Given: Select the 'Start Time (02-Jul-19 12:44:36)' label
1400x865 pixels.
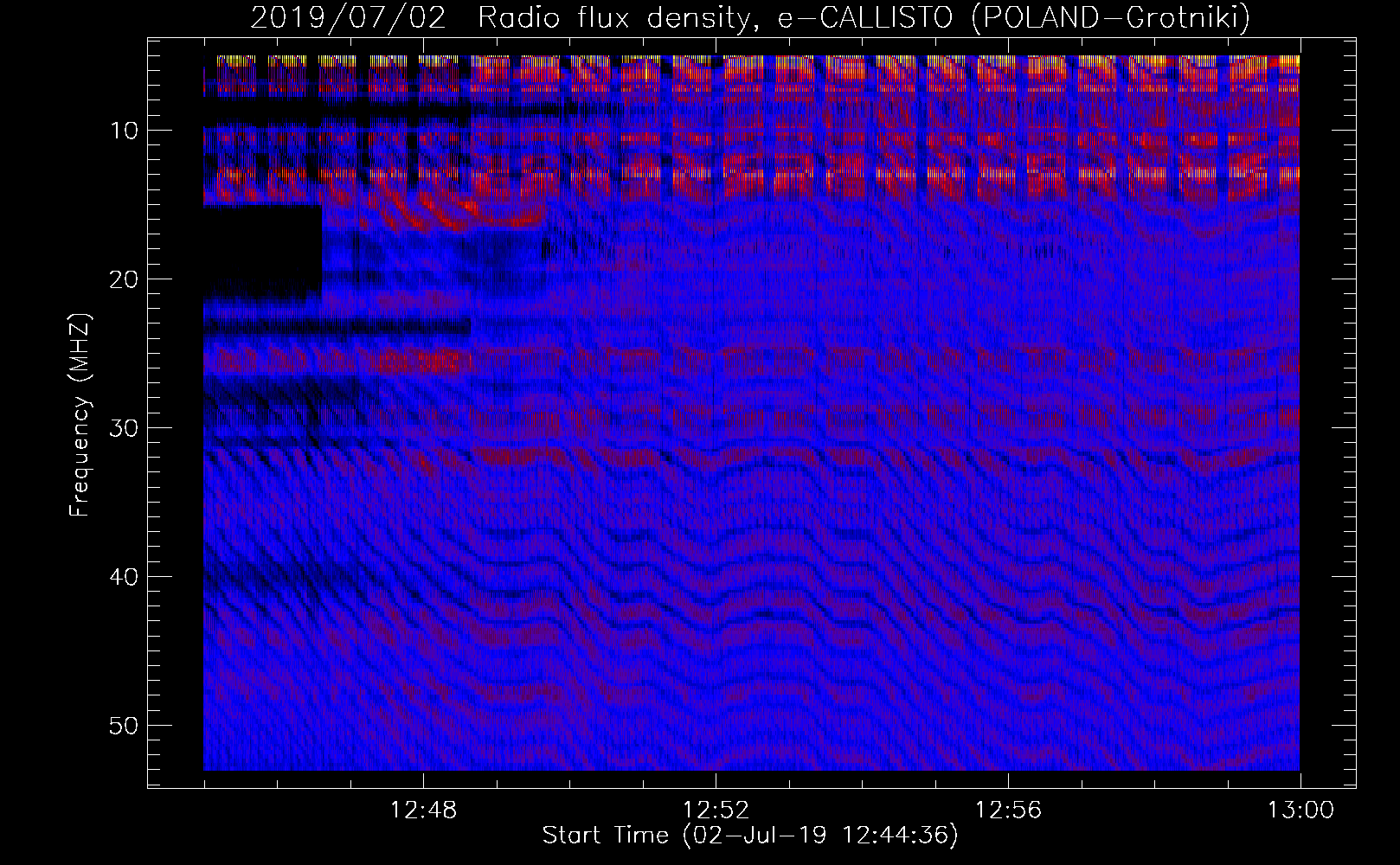Looking at the screenshot, I should pos(750,836).
